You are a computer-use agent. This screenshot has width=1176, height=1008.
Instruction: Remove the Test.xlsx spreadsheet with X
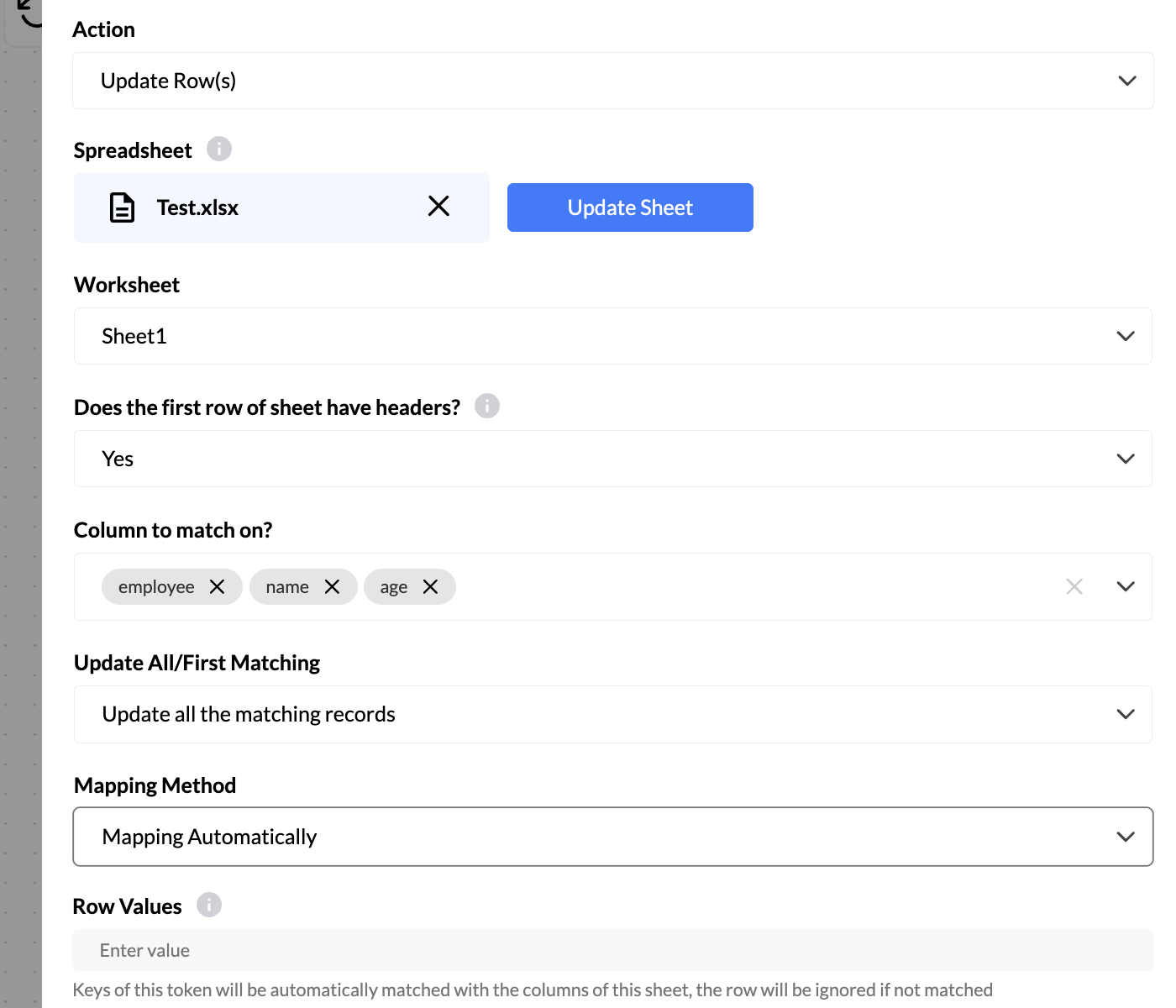[x=438, y=207]
